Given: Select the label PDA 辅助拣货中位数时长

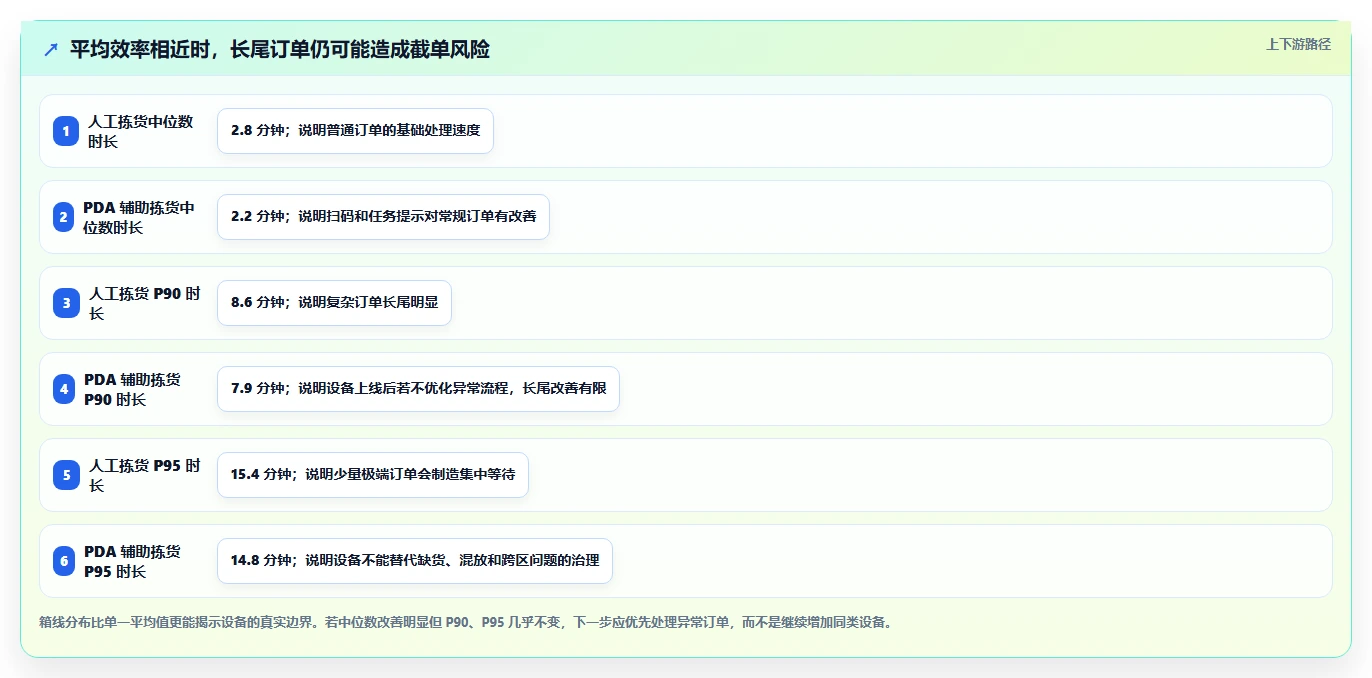Looking at the screenshot, I should (x=139, y=217).
